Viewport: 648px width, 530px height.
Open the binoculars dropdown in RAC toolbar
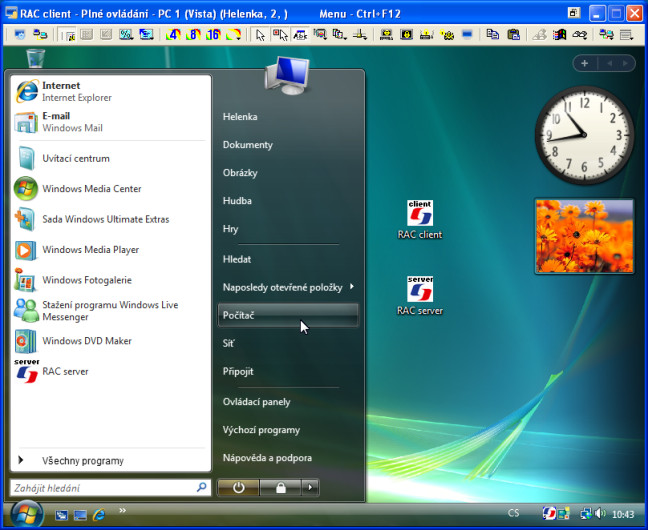[x=579, y=35]
